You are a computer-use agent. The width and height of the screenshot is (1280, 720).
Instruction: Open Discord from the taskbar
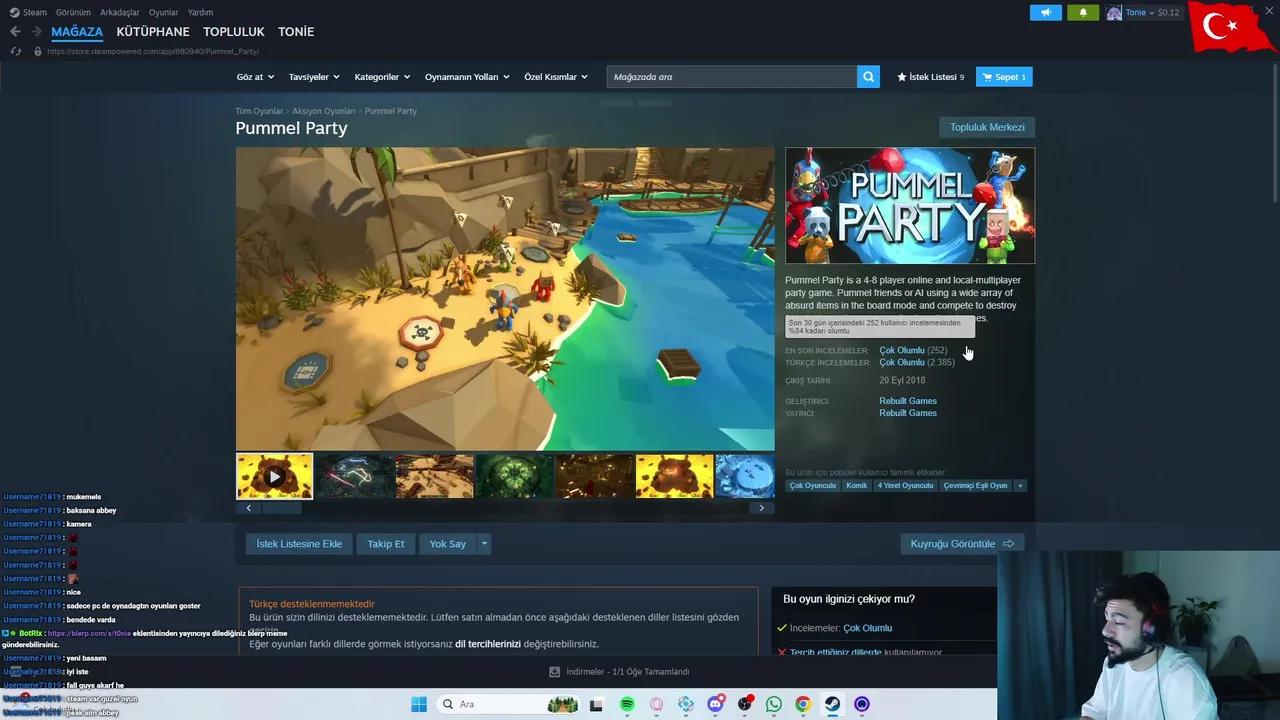click(x=715, y=704)
